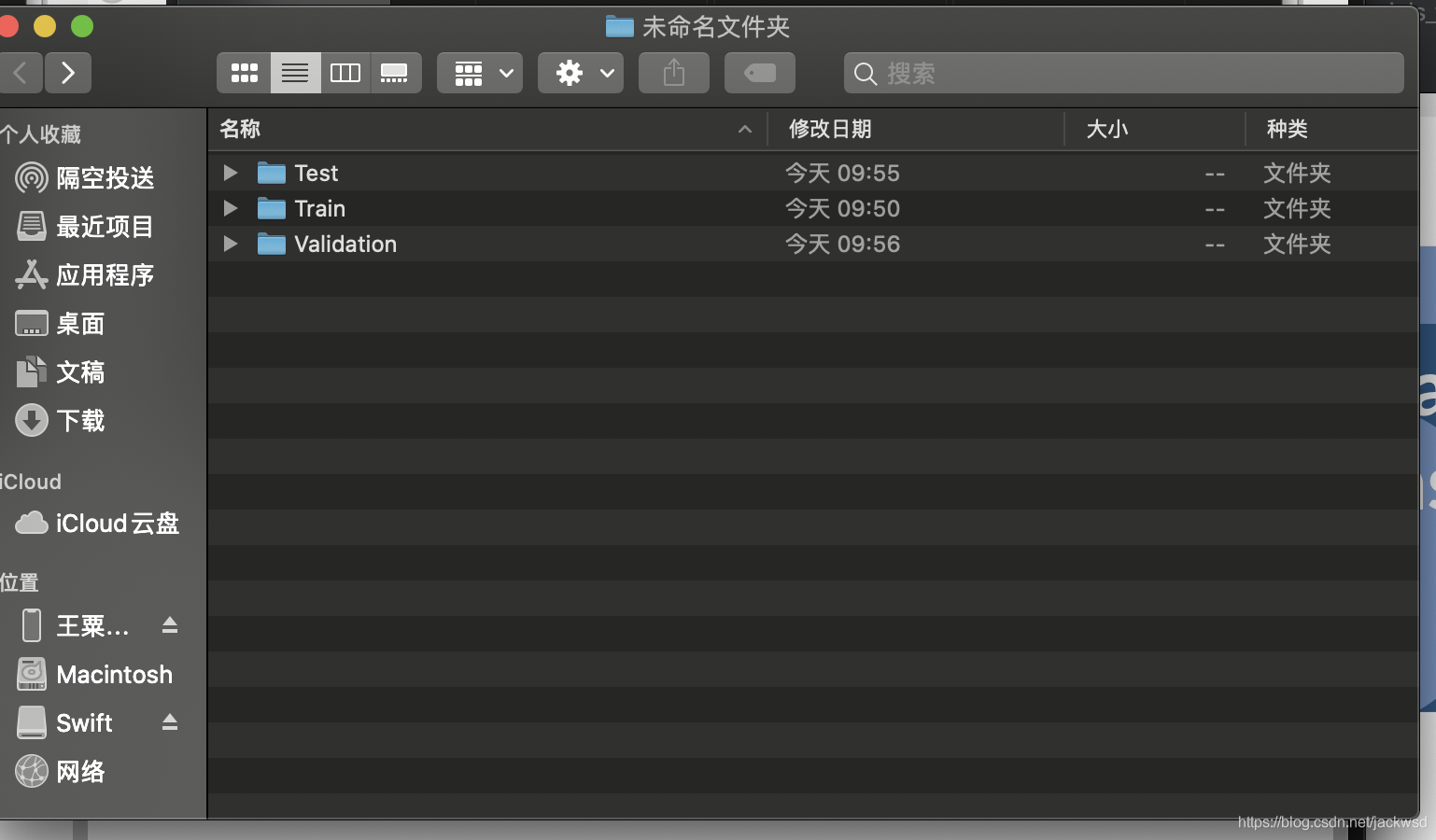Image resolution: width=1436 pixels, height=840 pixels.
Task: Click the Share toolbar button
Action: [674, 73]
